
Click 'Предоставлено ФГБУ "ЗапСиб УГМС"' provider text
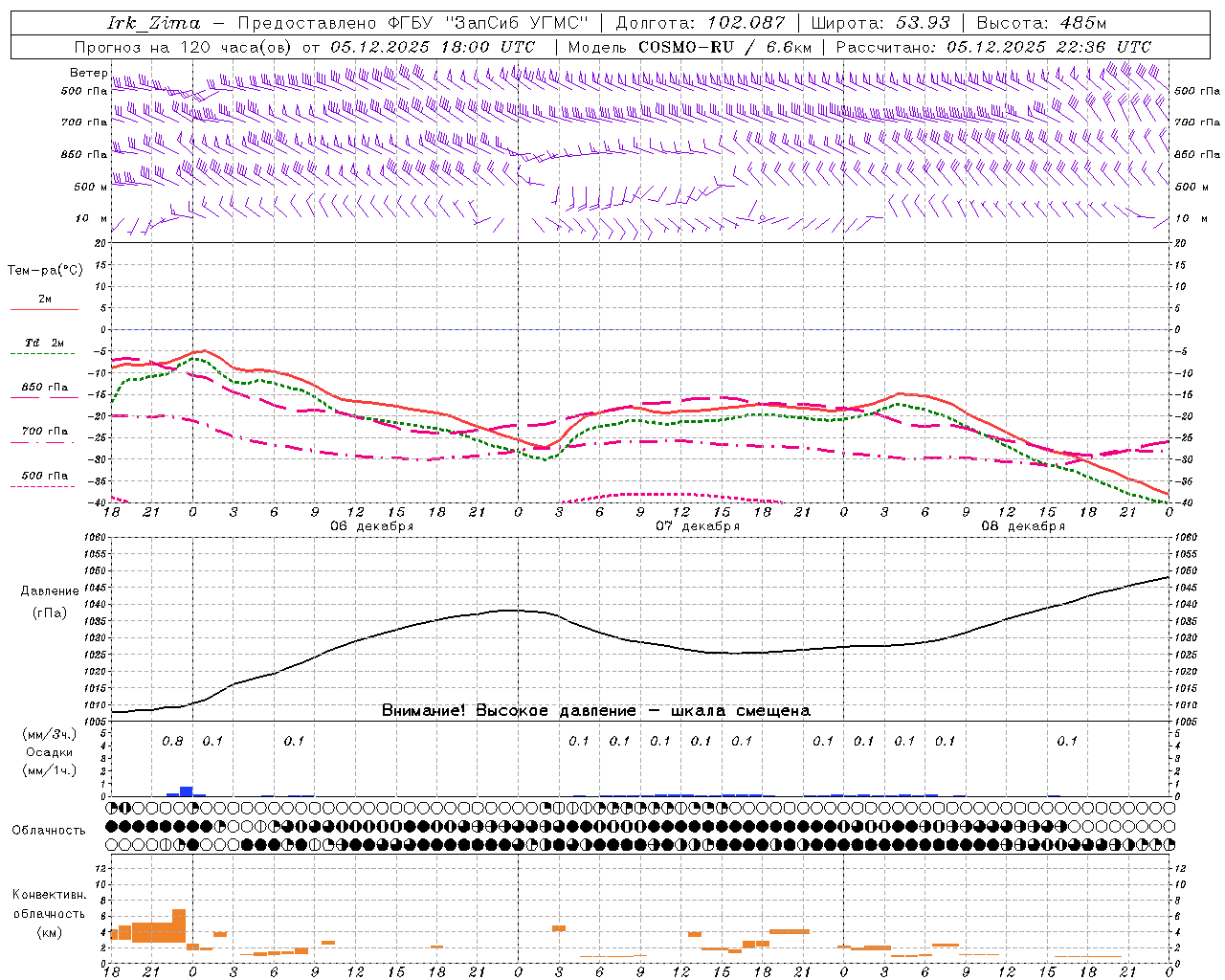(x=412, y=23)
